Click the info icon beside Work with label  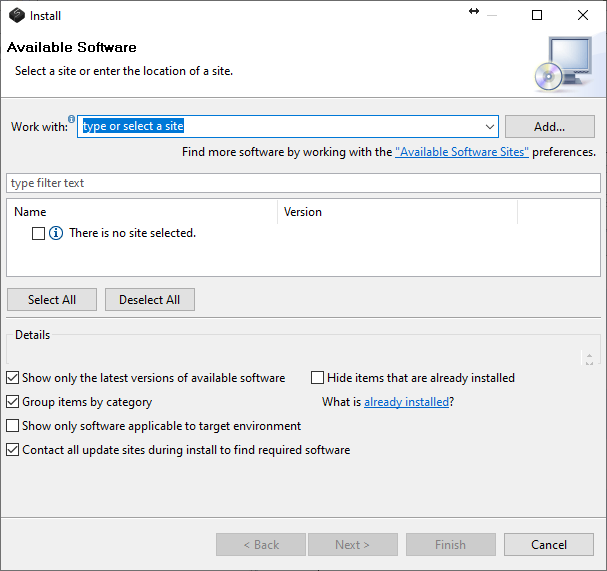[72, 119]
